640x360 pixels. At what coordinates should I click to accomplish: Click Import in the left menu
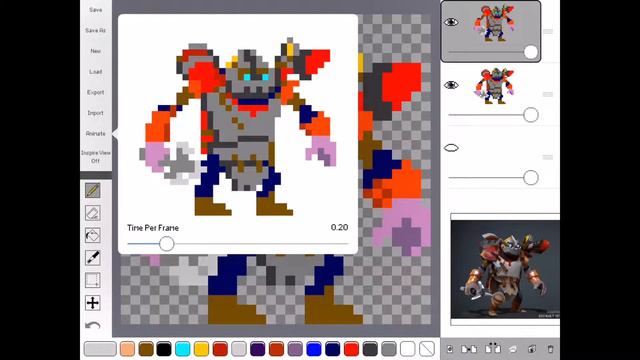coord(96,113)
